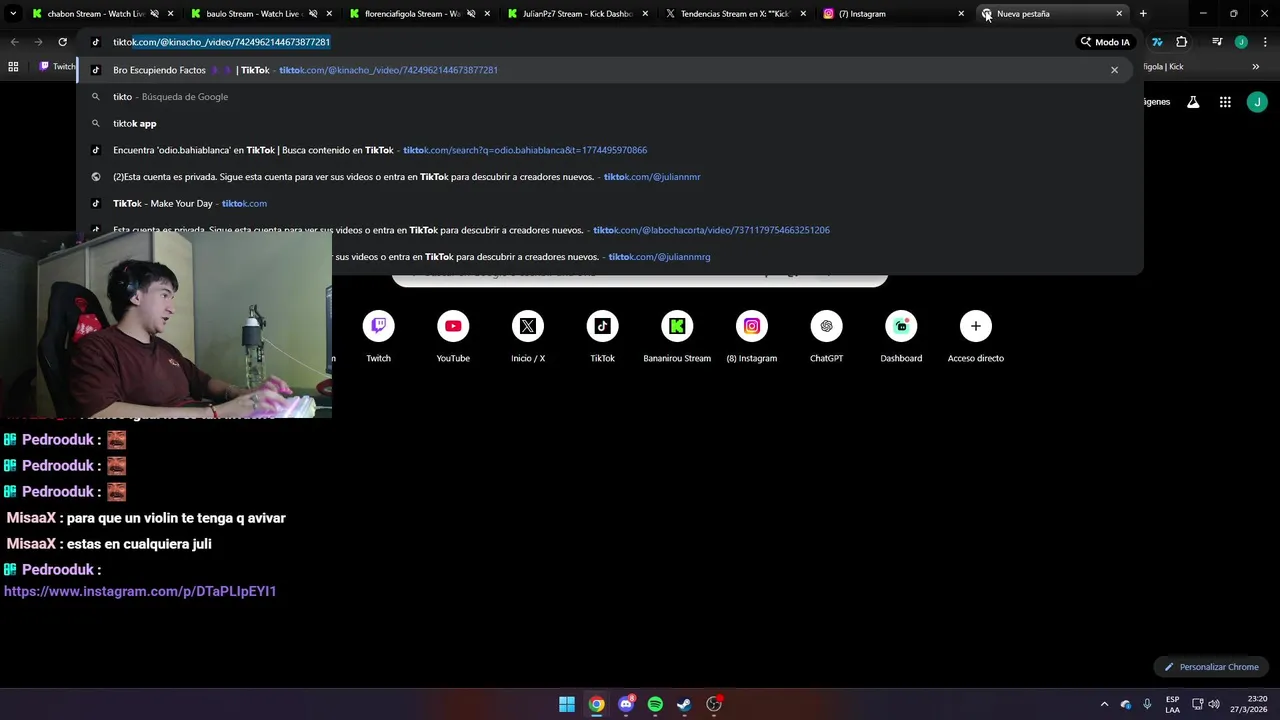Screen dimensions: 1280x720
Task: Close the (7) Instagram tab
Action: 961,14
